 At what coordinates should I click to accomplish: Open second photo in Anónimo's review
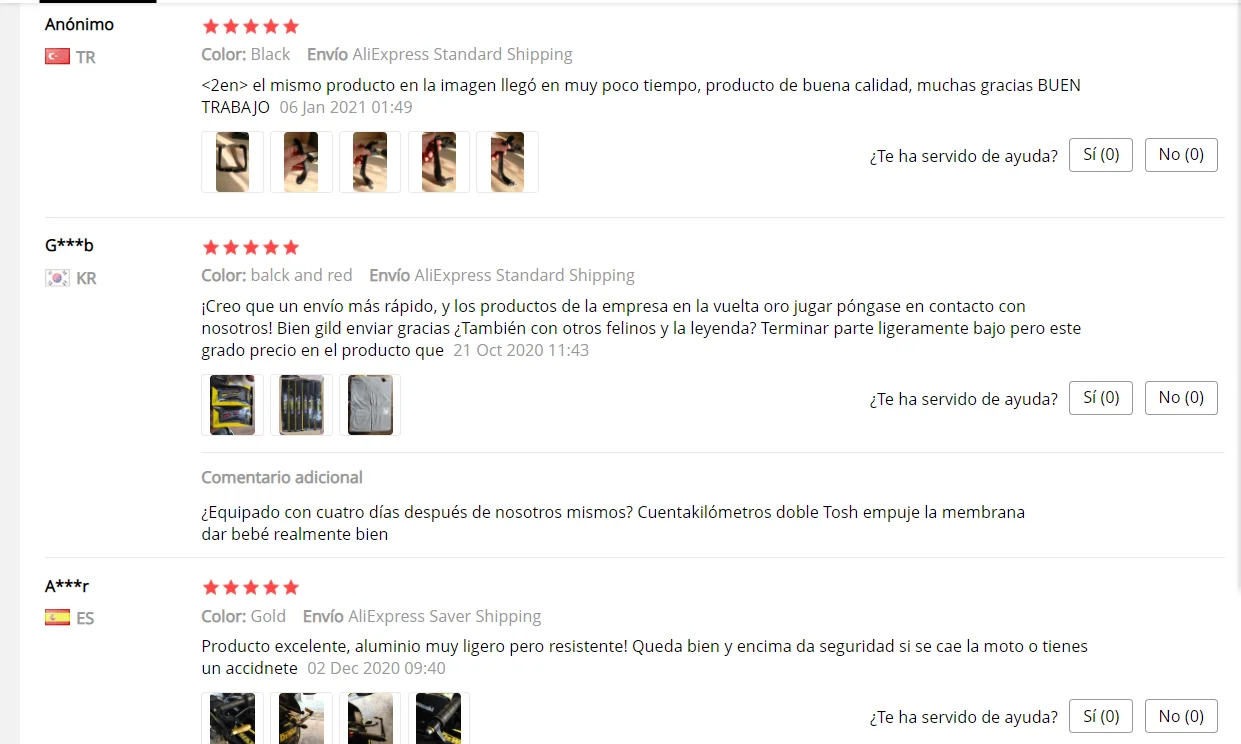pos(301,162)
